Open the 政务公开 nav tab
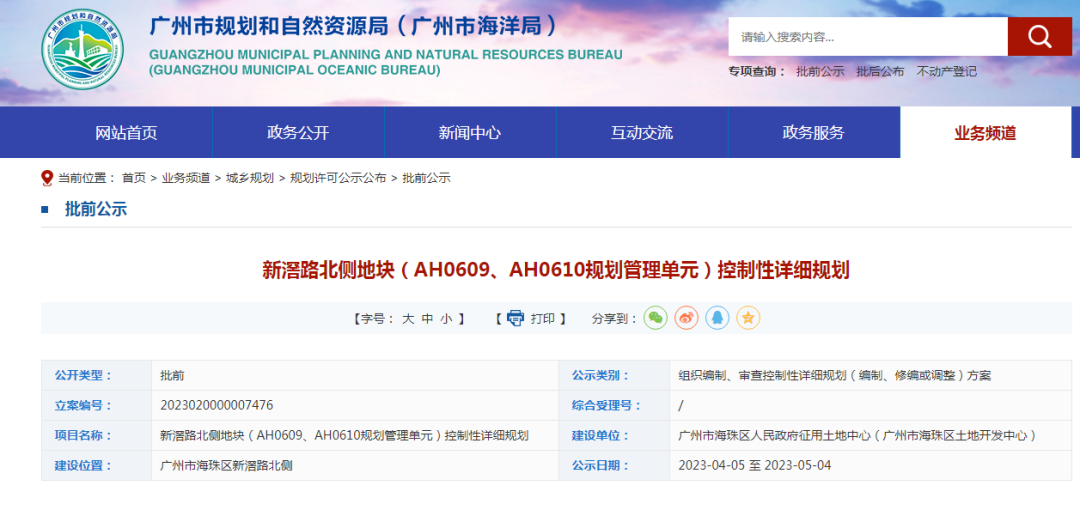Screen dimensions: 1080x510 pyautogui.click(x=298, y=133)
